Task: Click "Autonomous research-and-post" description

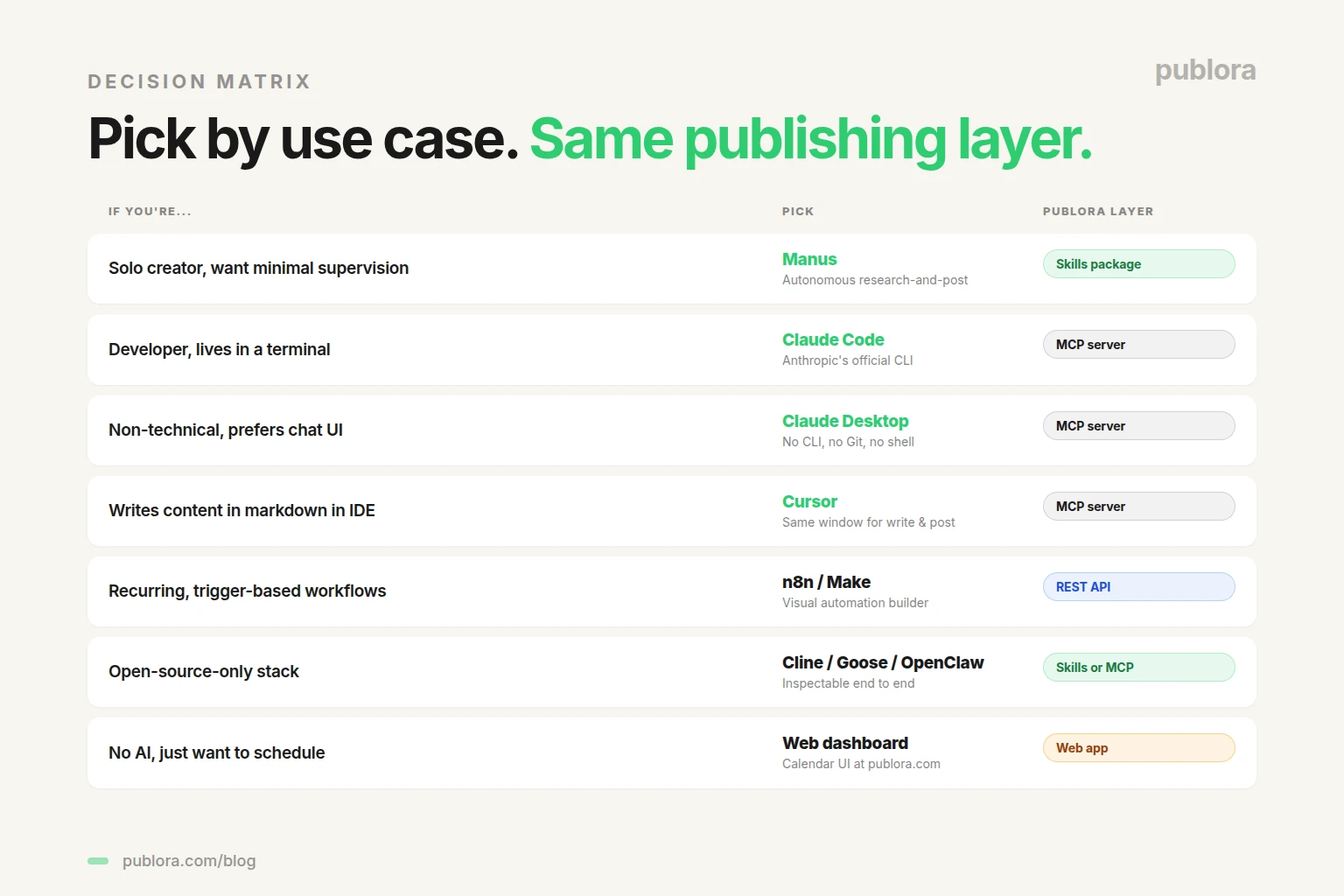Action: [875, 280]
